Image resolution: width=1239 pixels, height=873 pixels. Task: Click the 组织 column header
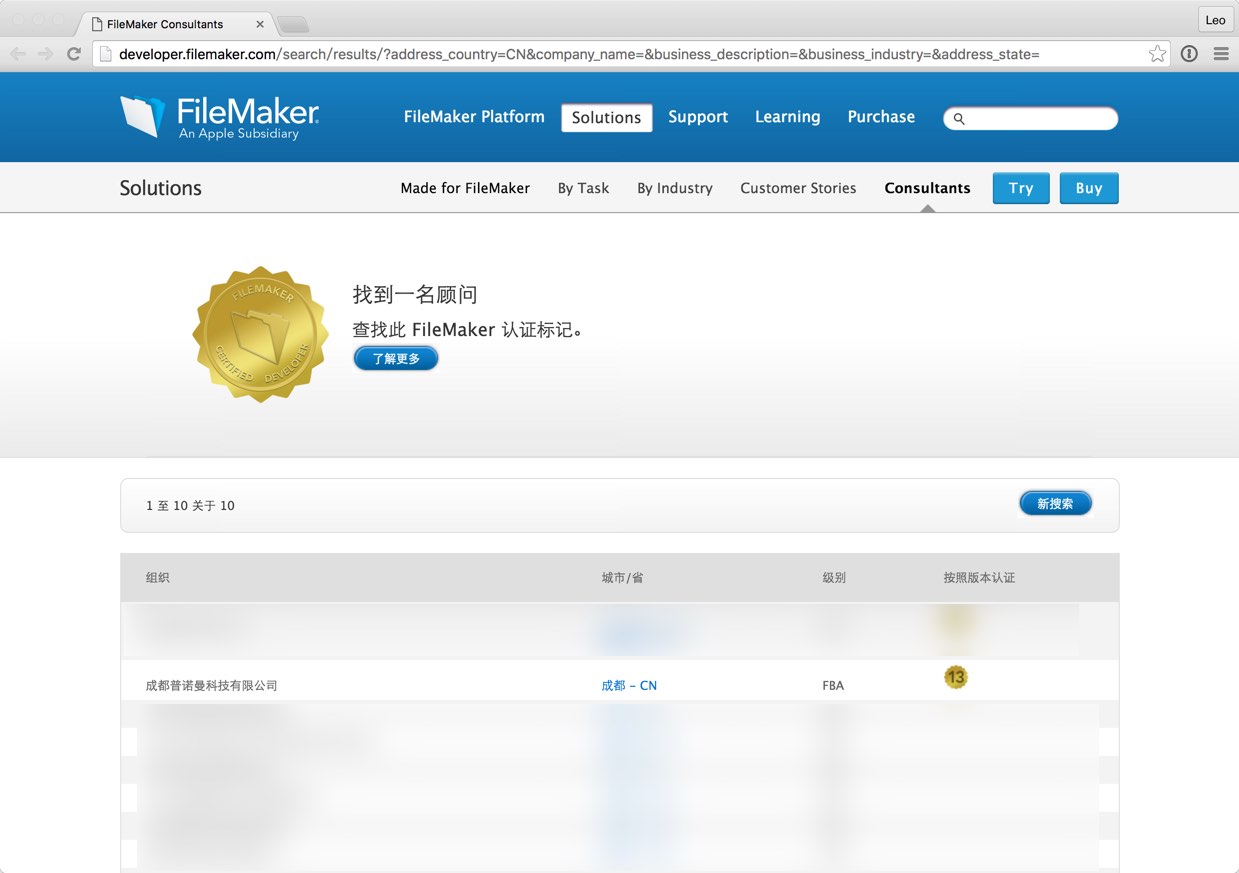coord(158,577)
